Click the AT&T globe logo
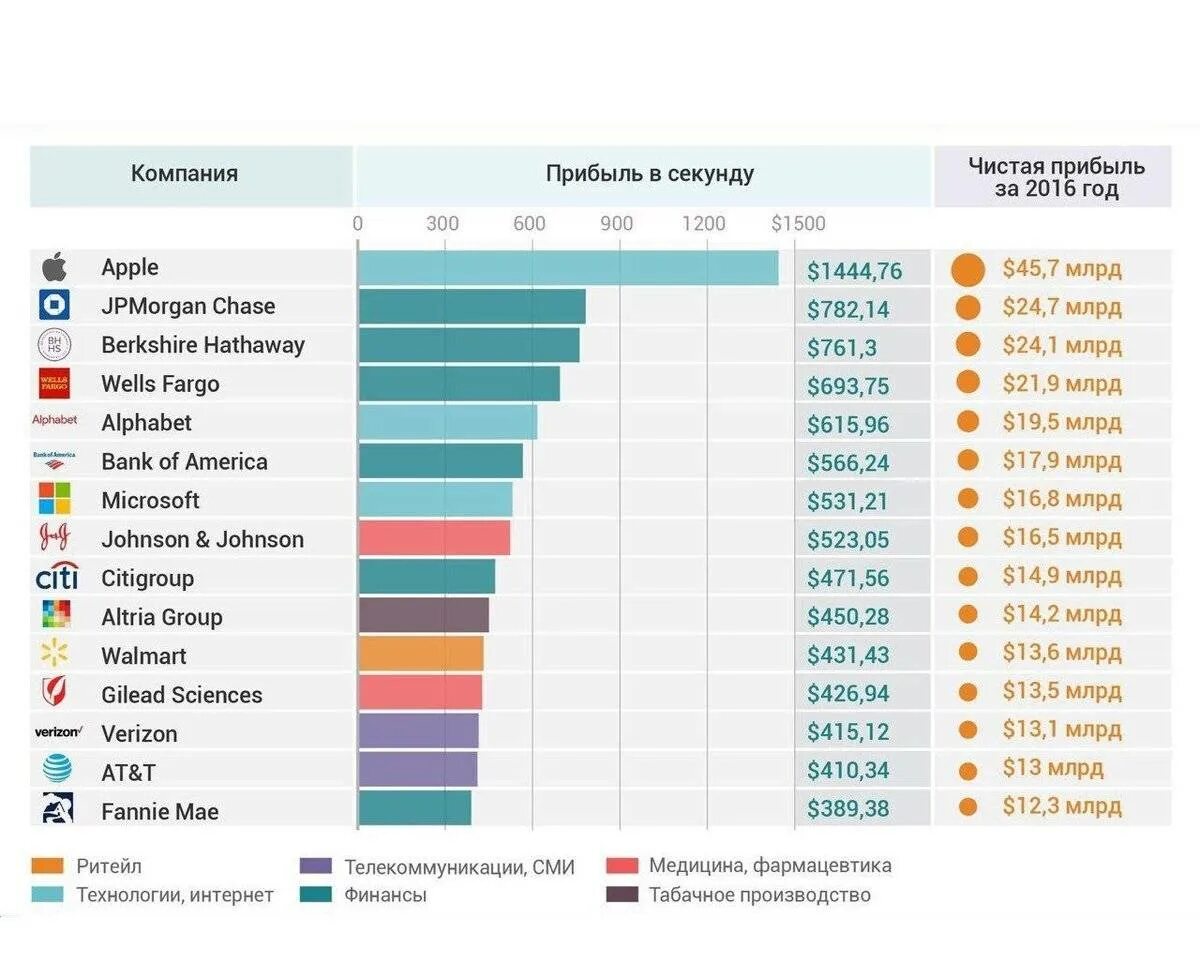This screenshot has height=978, width=1200. pyautogui.click(x=57, y=769)
